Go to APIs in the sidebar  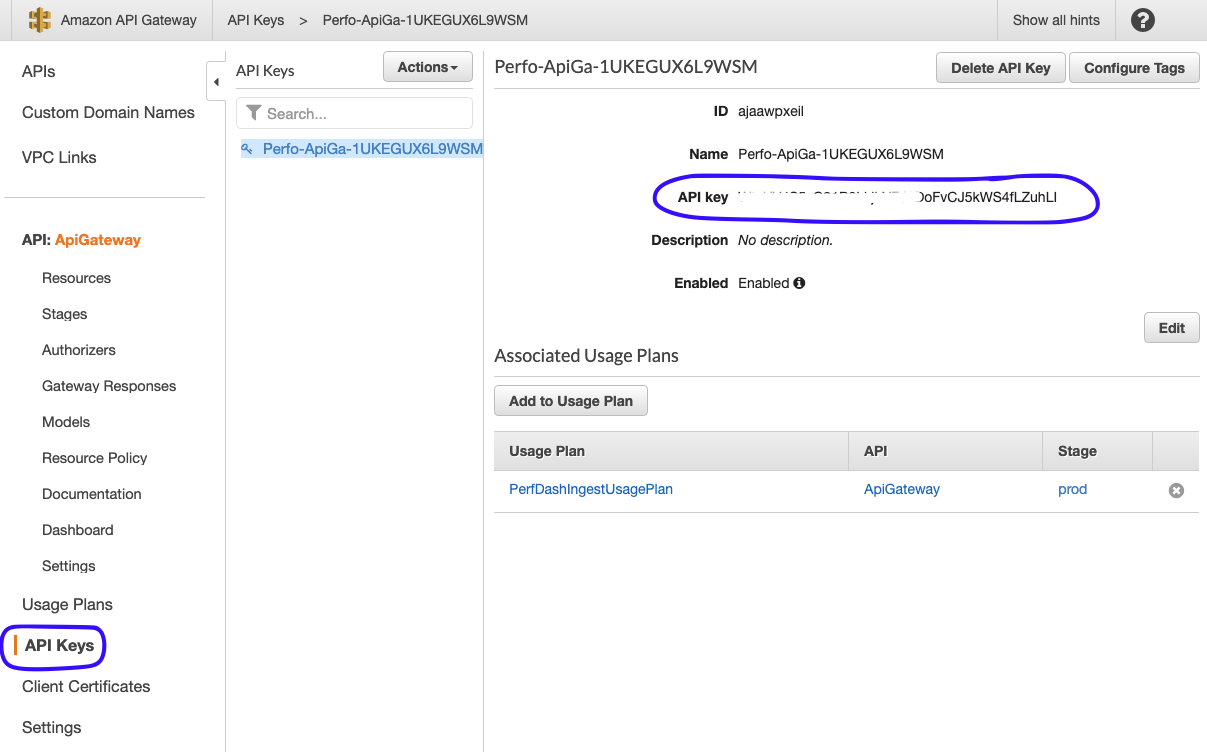(x=39, y=72)
